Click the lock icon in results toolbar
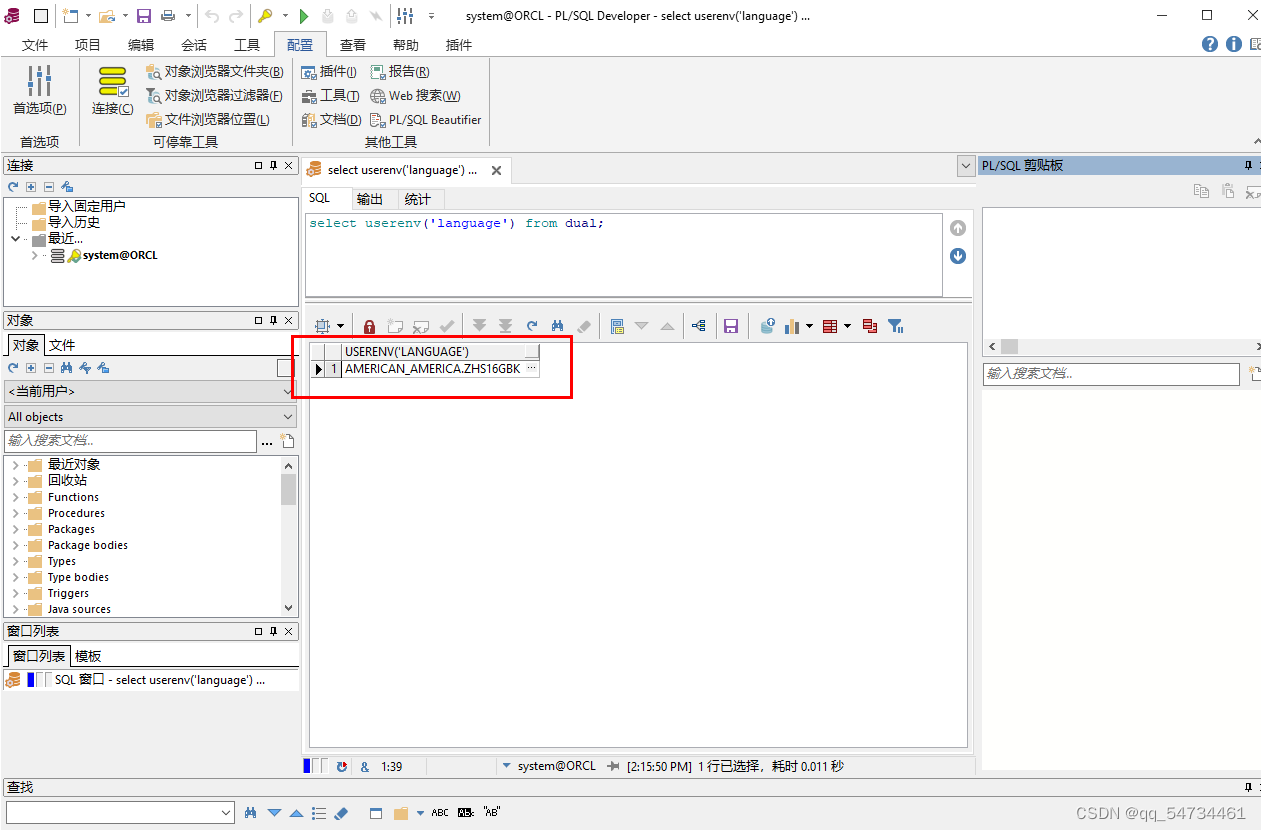This screenshot has height=831, width=1261. point(369,326)
